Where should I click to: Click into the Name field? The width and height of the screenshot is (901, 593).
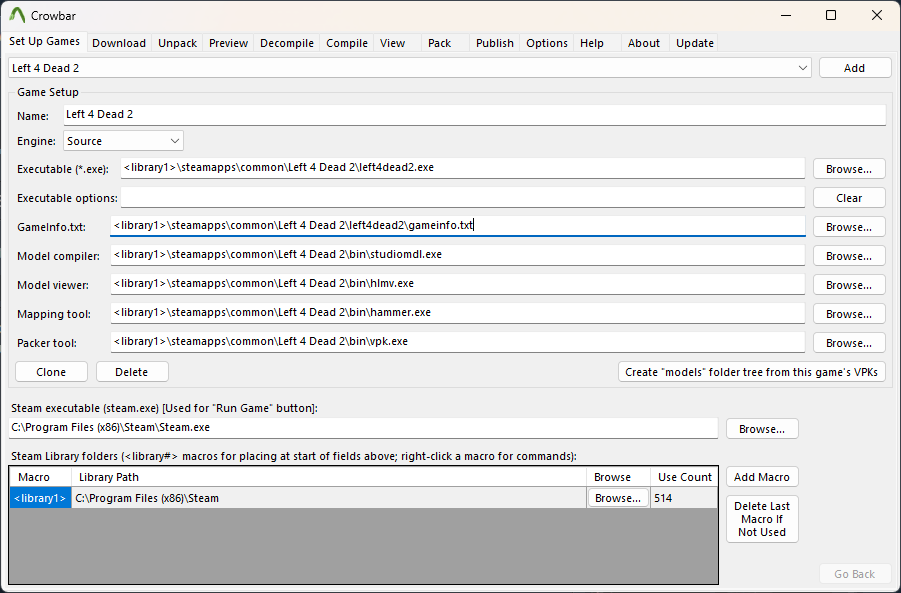coord(475,115)
